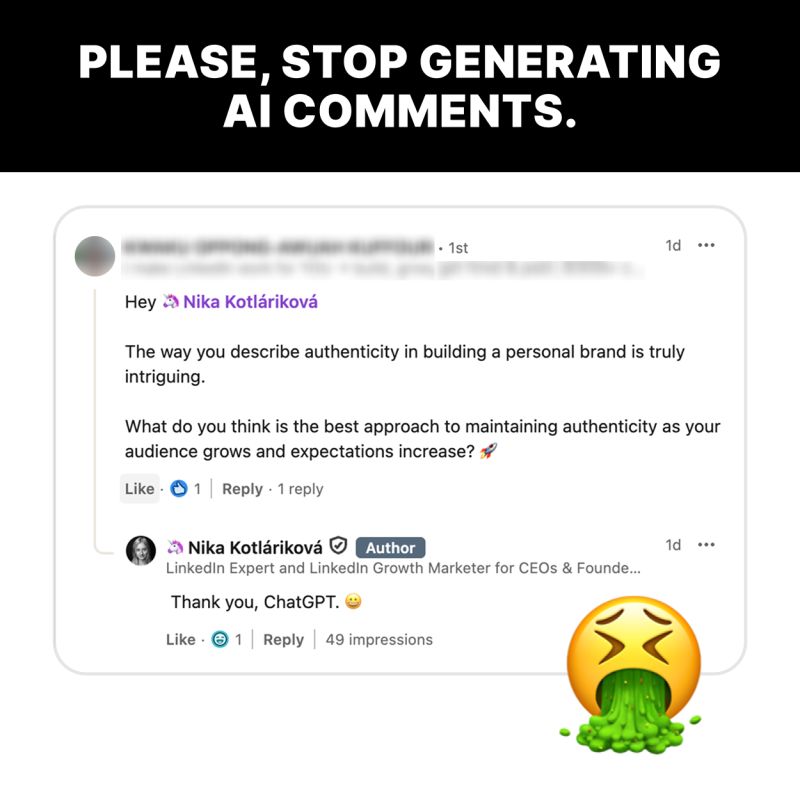Click the blurred commenter avatar

(95, 256)
